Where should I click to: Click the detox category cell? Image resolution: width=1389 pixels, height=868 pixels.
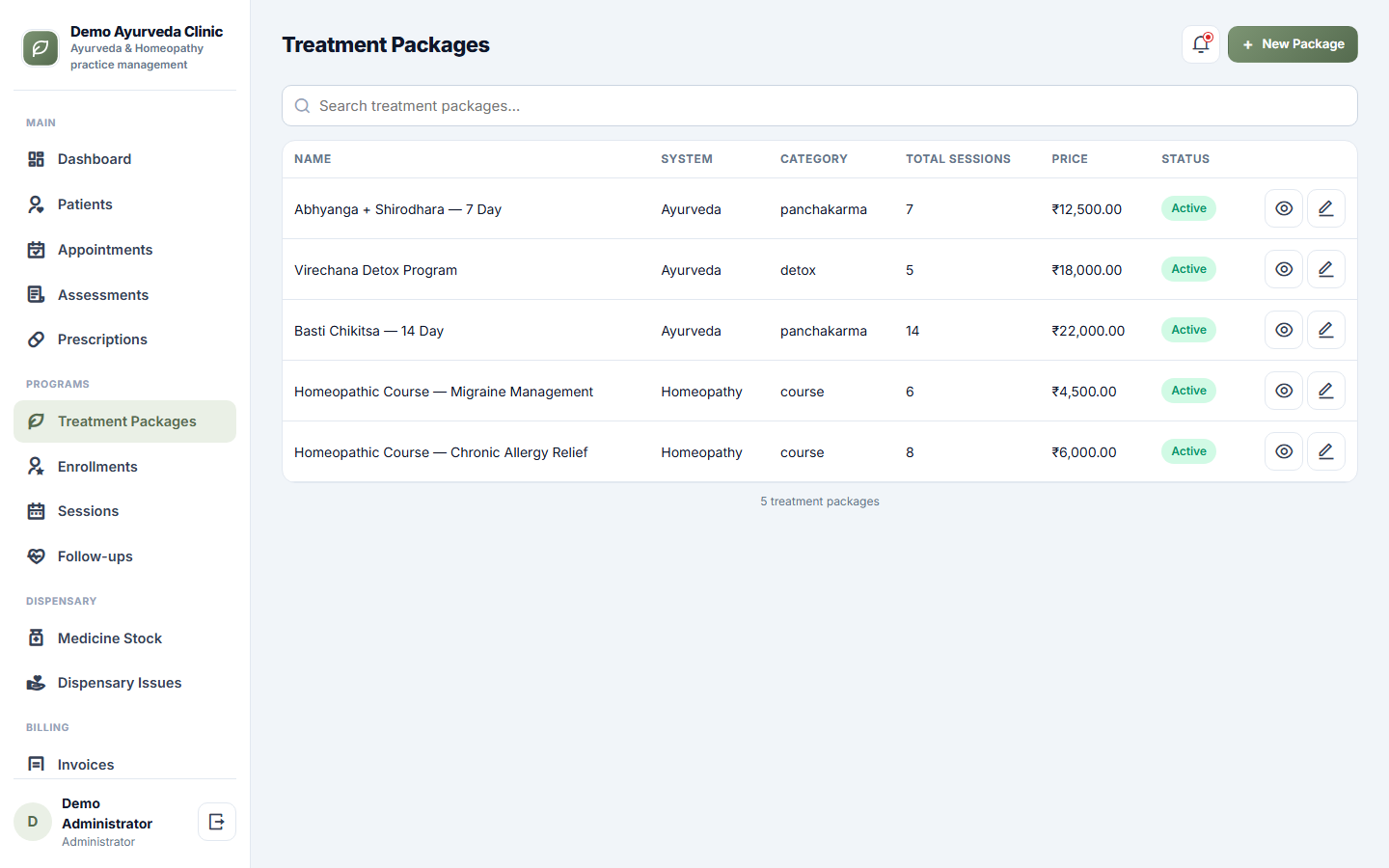click(x=798, y=270)
